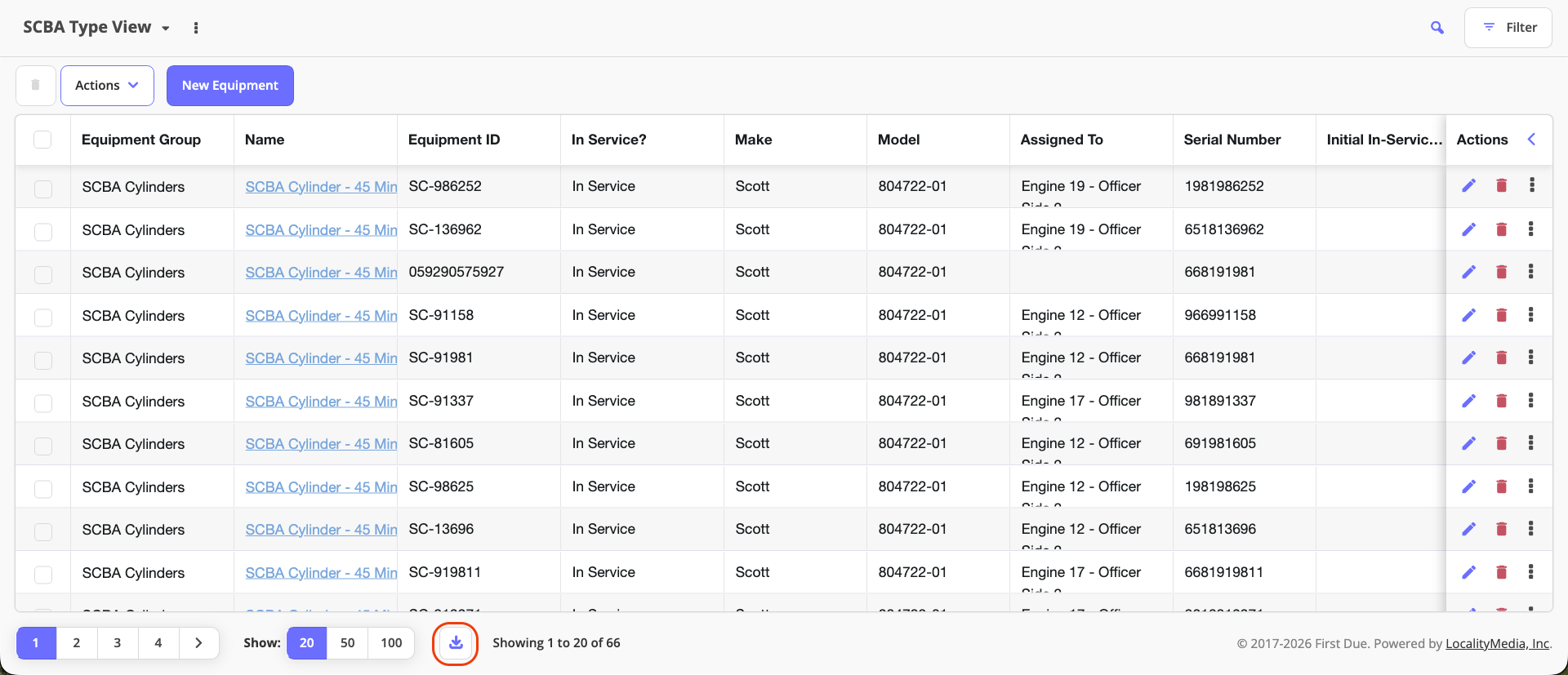Delete the SC-91158 row
The height and width of the screenshot is (675, 1568).
click(1501, 315)
